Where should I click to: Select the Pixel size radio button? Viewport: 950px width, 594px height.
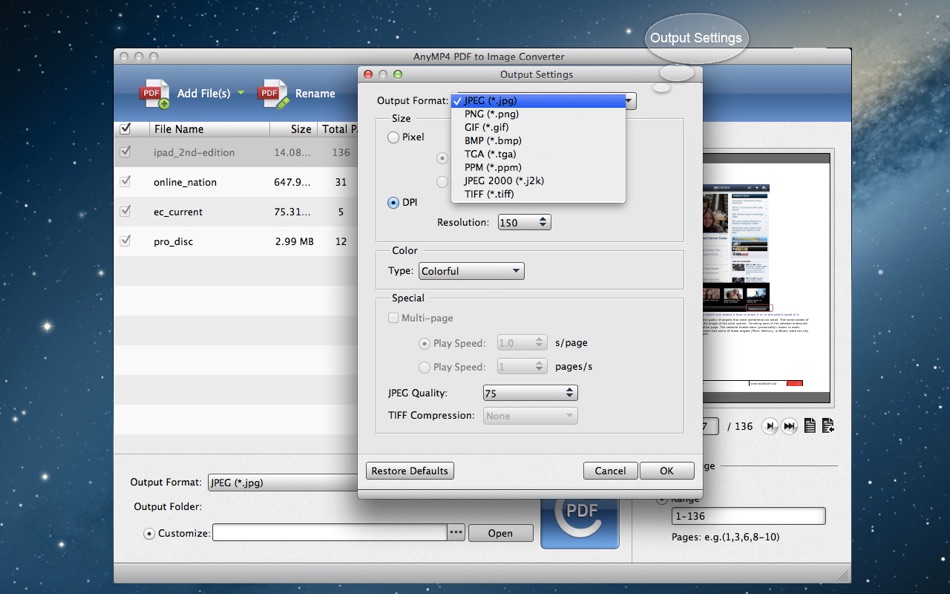pos(393,138)
